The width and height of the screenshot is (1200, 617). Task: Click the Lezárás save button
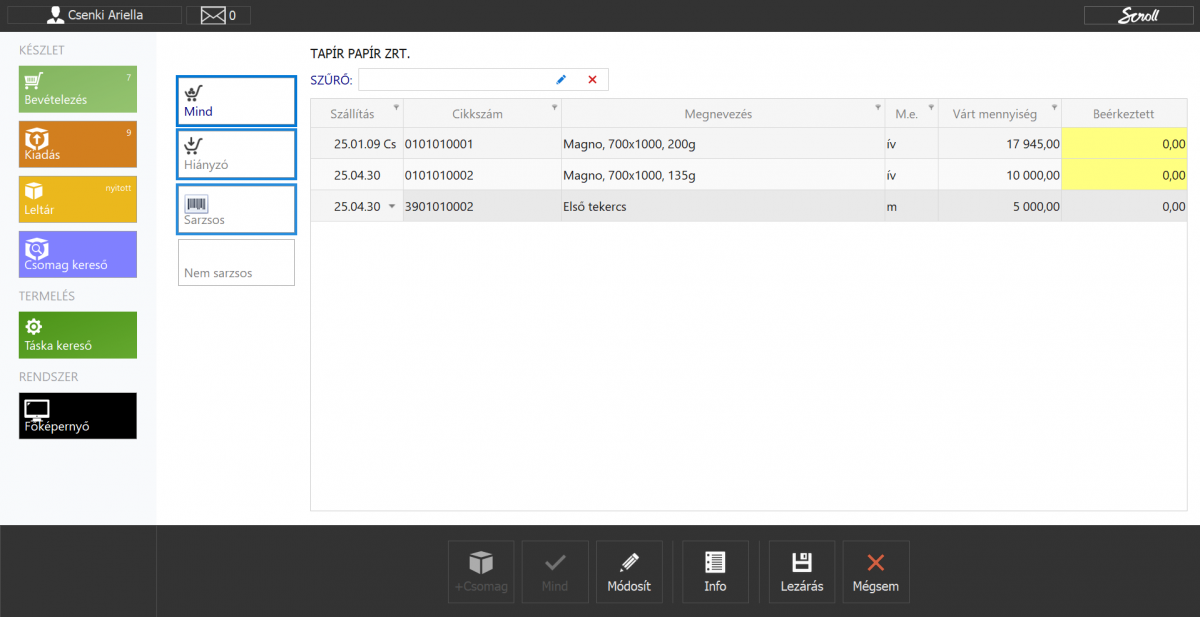802,571
